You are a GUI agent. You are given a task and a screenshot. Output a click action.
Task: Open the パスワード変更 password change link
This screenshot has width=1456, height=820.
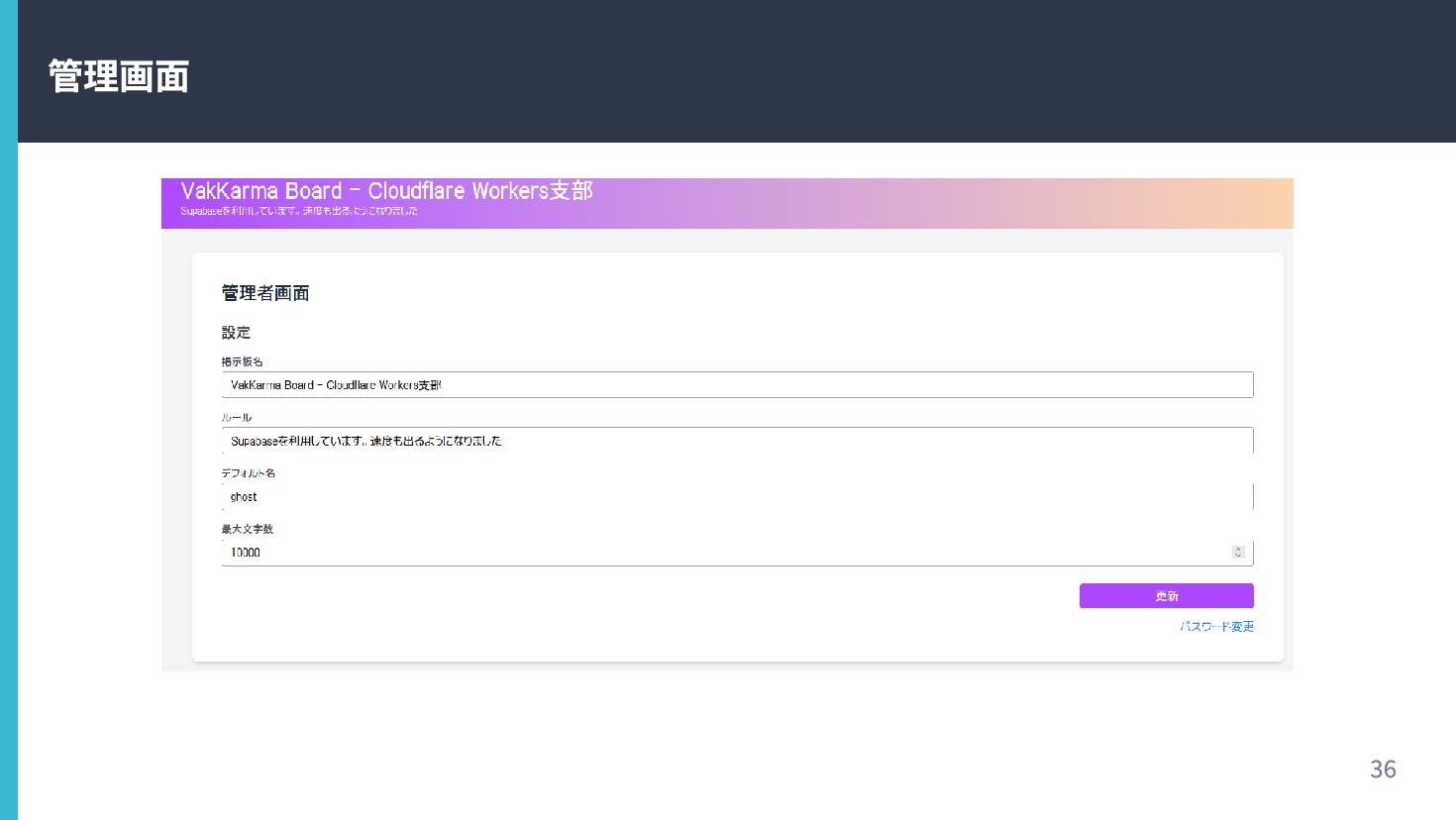(1216, 627)
